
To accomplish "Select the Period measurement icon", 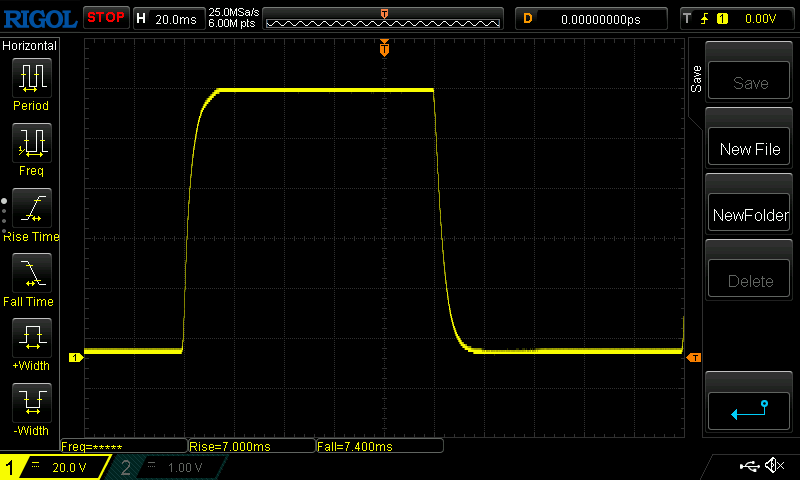I will click(x=32, y=78).
